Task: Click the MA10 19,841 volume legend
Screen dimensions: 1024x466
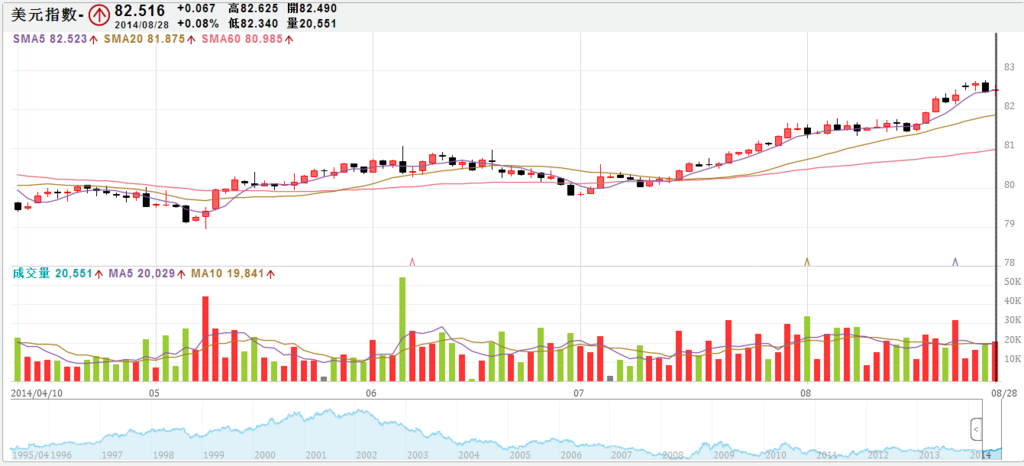Action: click(x=227, y=274)
